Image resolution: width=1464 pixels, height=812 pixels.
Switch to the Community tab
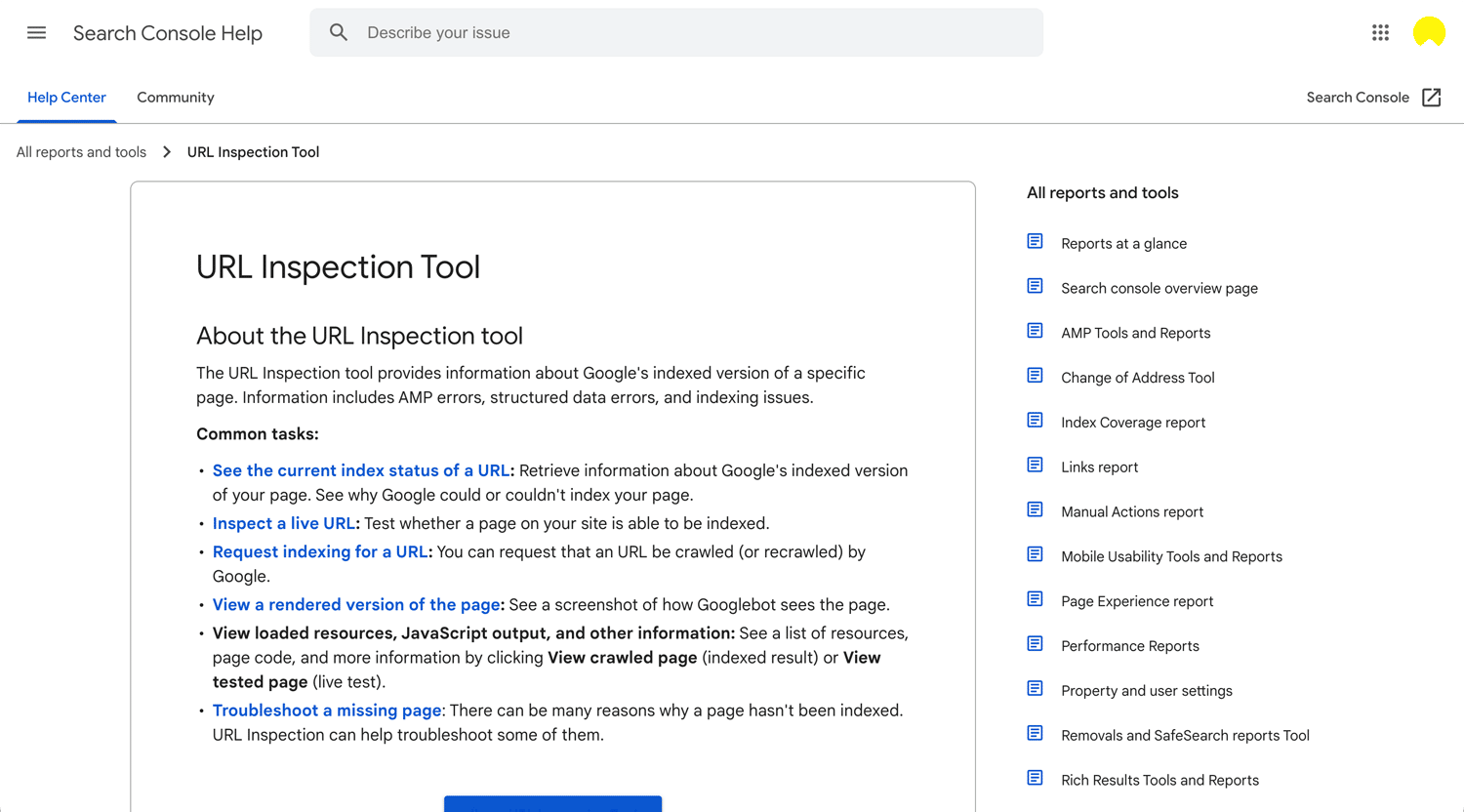[x=176, y=98]
